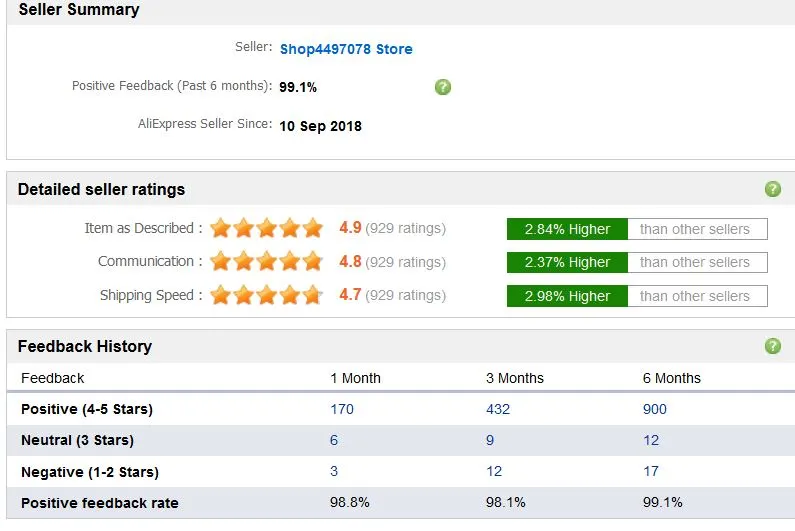795x531 pixels.
Task: Click the 2.98% Higher green indicator
Action: pos(567,296)
